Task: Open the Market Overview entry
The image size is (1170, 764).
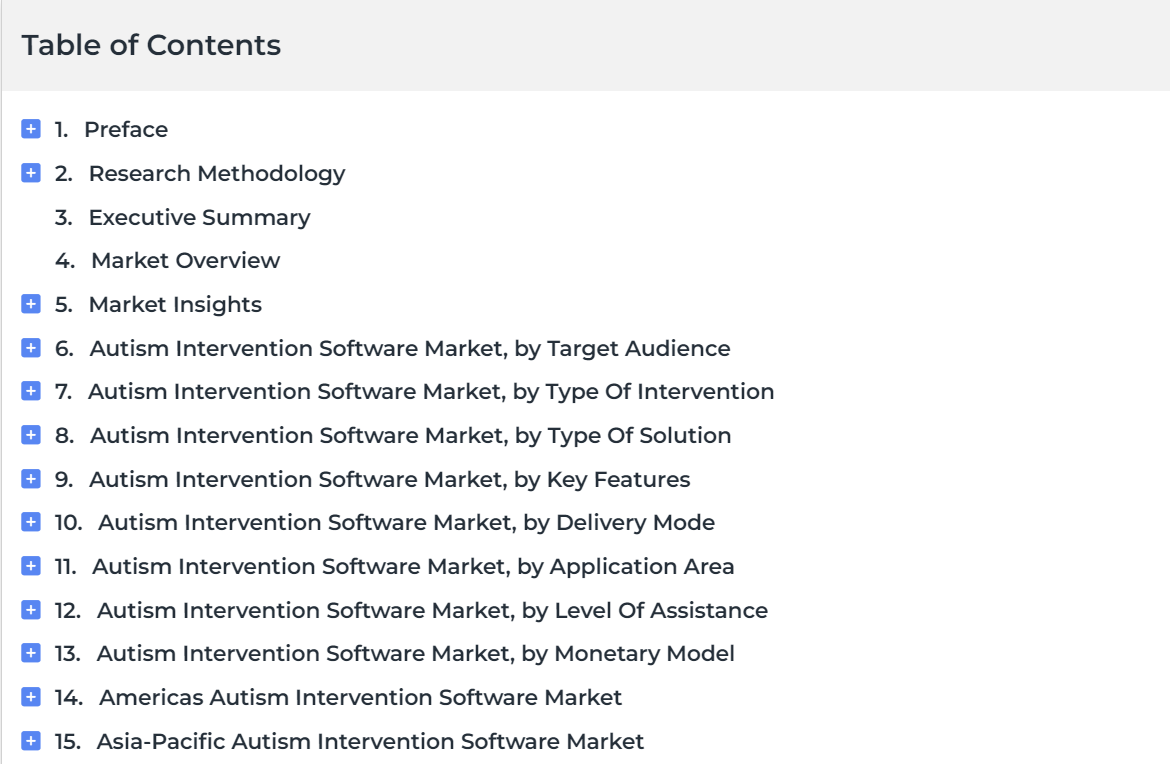Action: pos(185,260)
